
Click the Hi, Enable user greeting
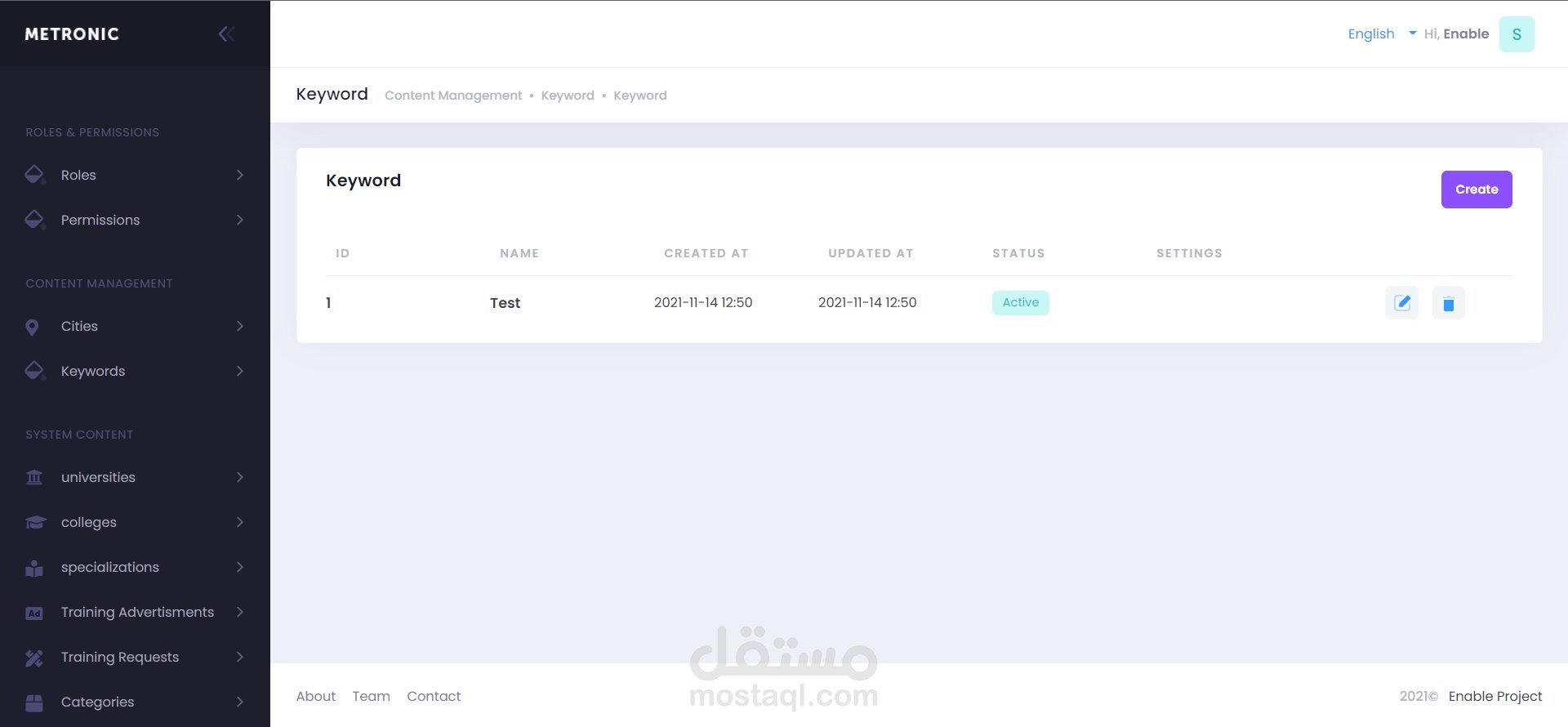point(1456,33)
